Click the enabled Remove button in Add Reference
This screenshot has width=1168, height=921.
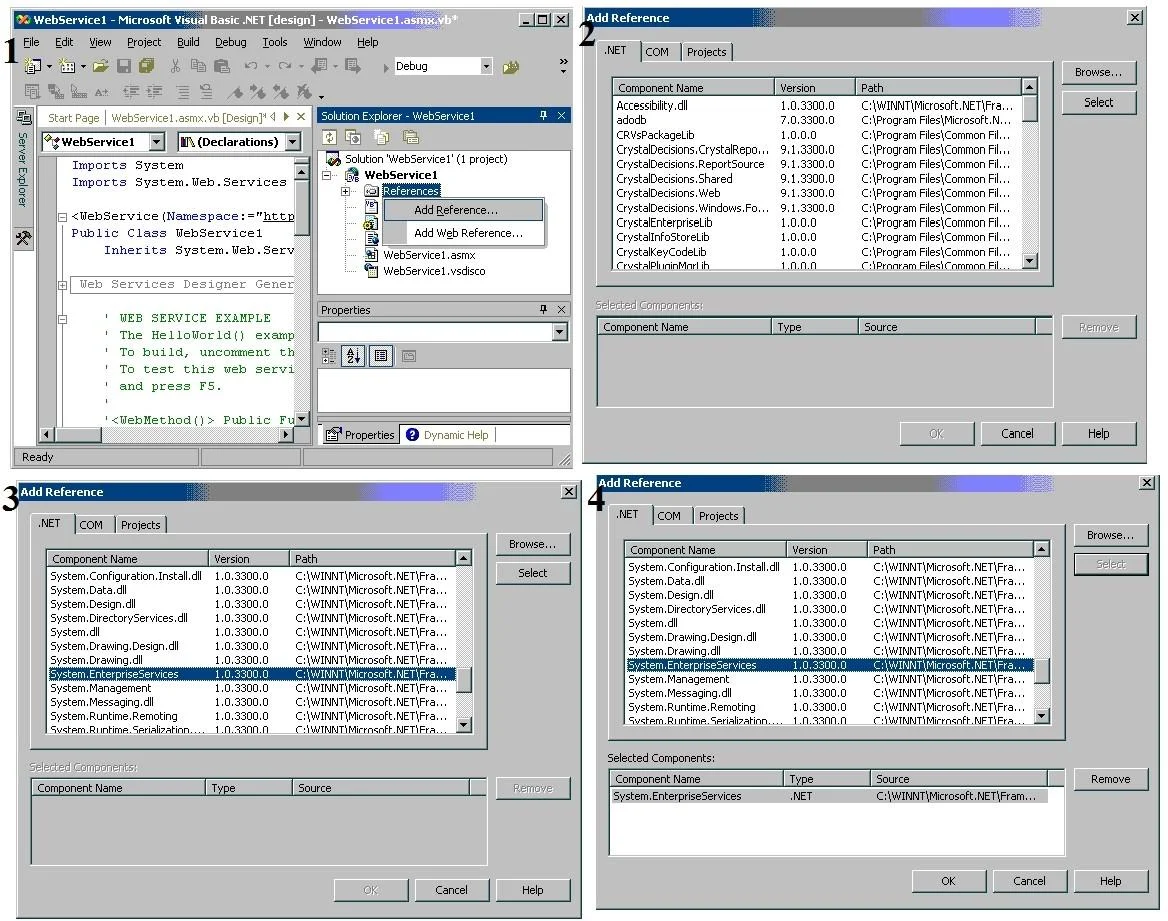pos(1110,779)
